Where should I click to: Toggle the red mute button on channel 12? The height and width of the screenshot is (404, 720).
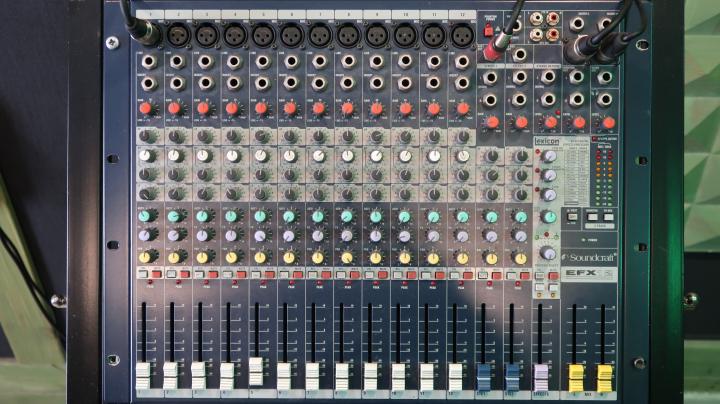[468, 275]
